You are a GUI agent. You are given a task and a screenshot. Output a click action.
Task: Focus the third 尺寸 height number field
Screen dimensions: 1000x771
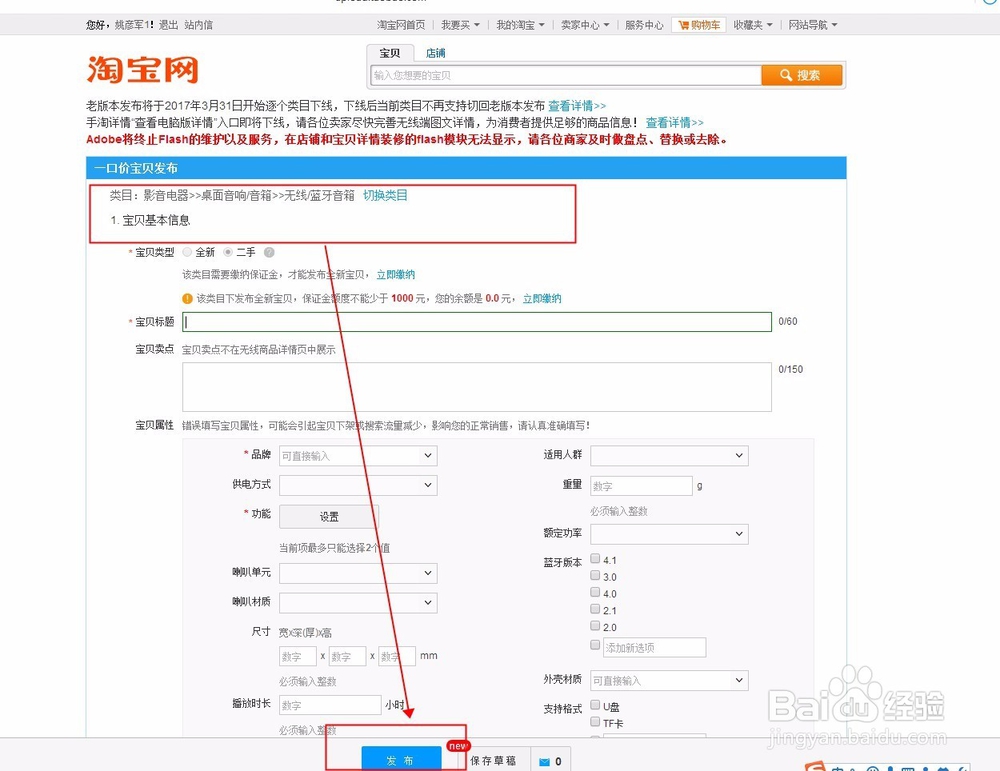tap(397, 656)
